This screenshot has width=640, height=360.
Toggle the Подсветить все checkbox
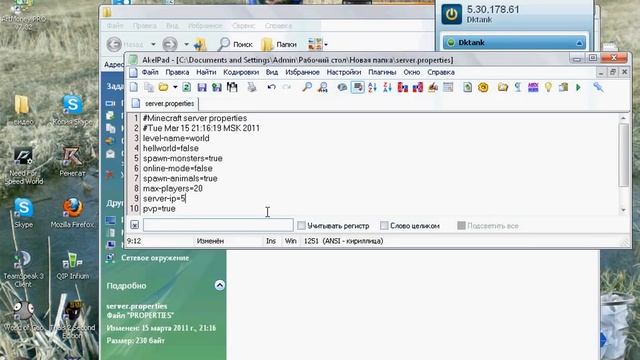461,226
